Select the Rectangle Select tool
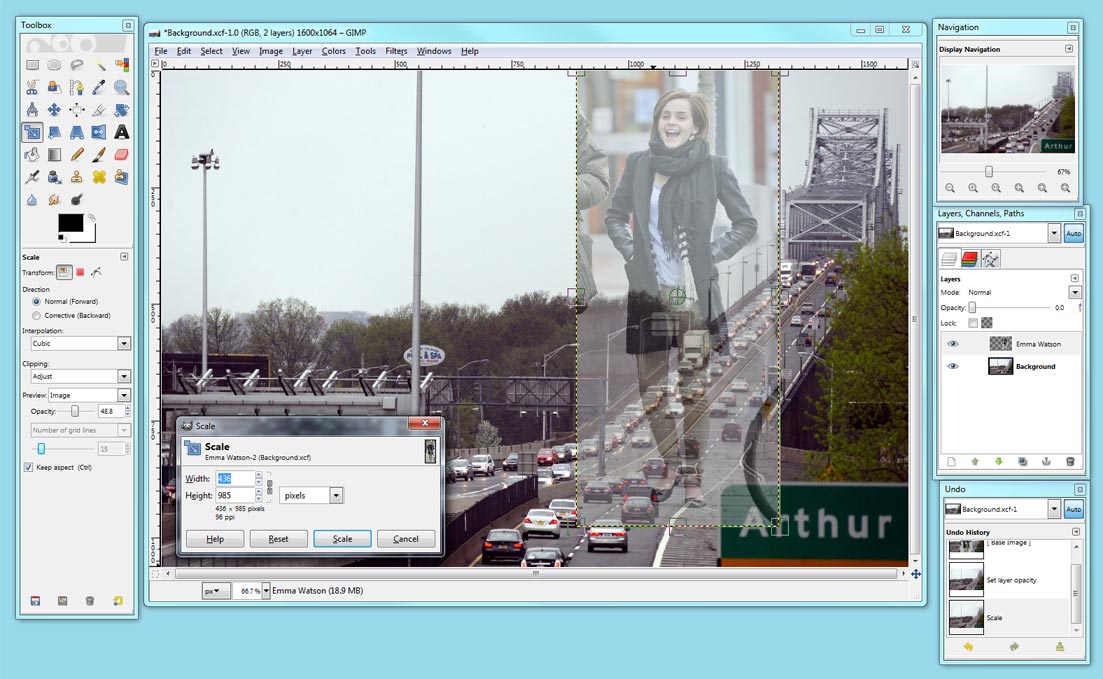The width and height of the screenshot is (1103, 679). 32,65
